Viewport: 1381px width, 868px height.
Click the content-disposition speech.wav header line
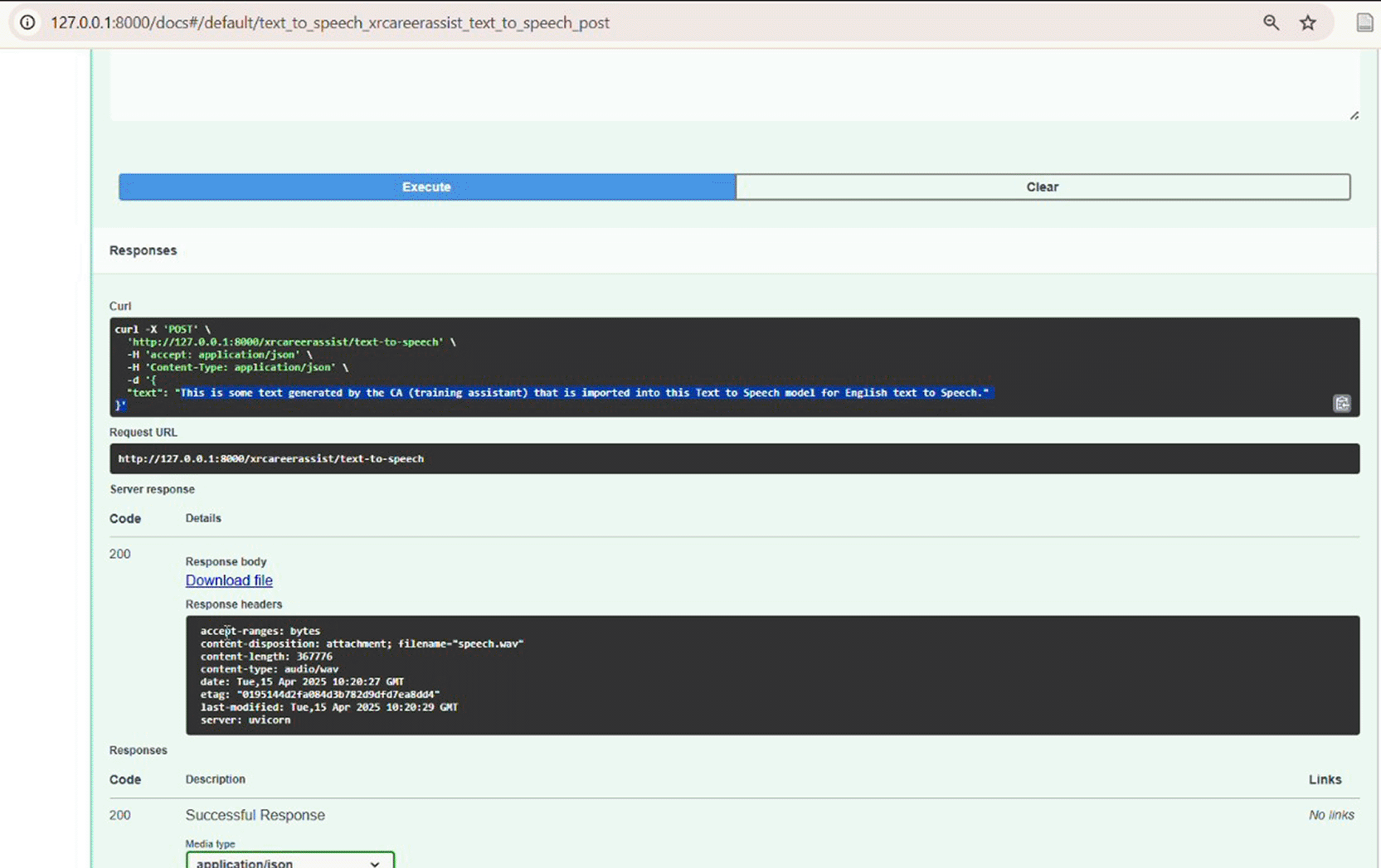(x=362, y=643)
